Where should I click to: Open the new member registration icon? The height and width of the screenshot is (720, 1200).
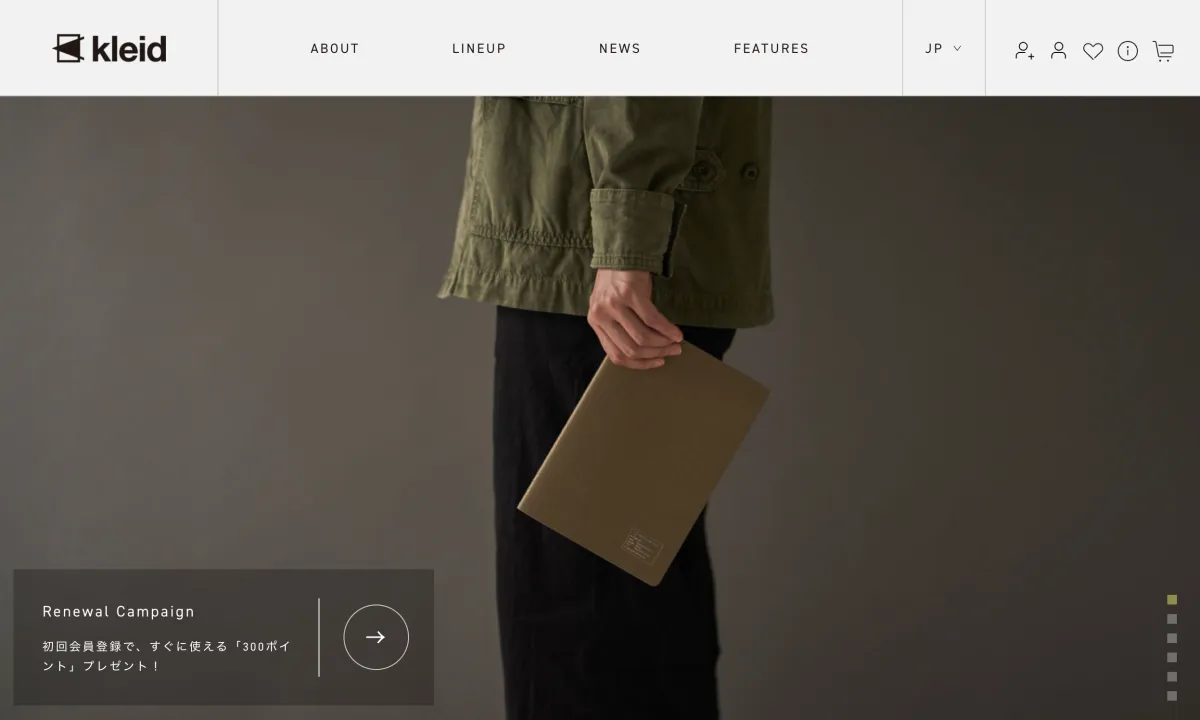click(1024, 50)
